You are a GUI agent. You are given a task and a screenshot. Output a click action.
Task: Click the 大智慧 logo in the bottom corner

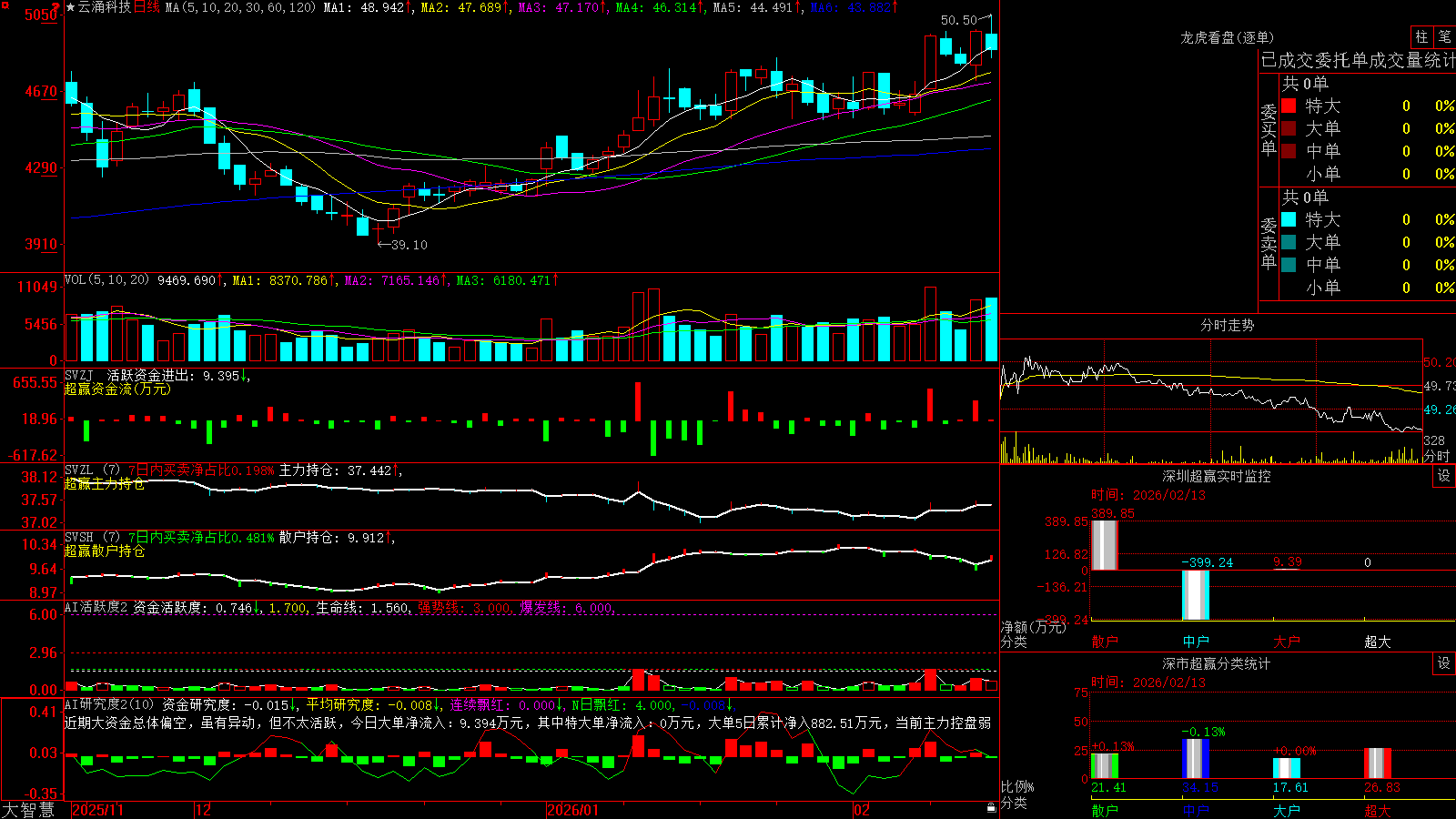pos(28,809)
